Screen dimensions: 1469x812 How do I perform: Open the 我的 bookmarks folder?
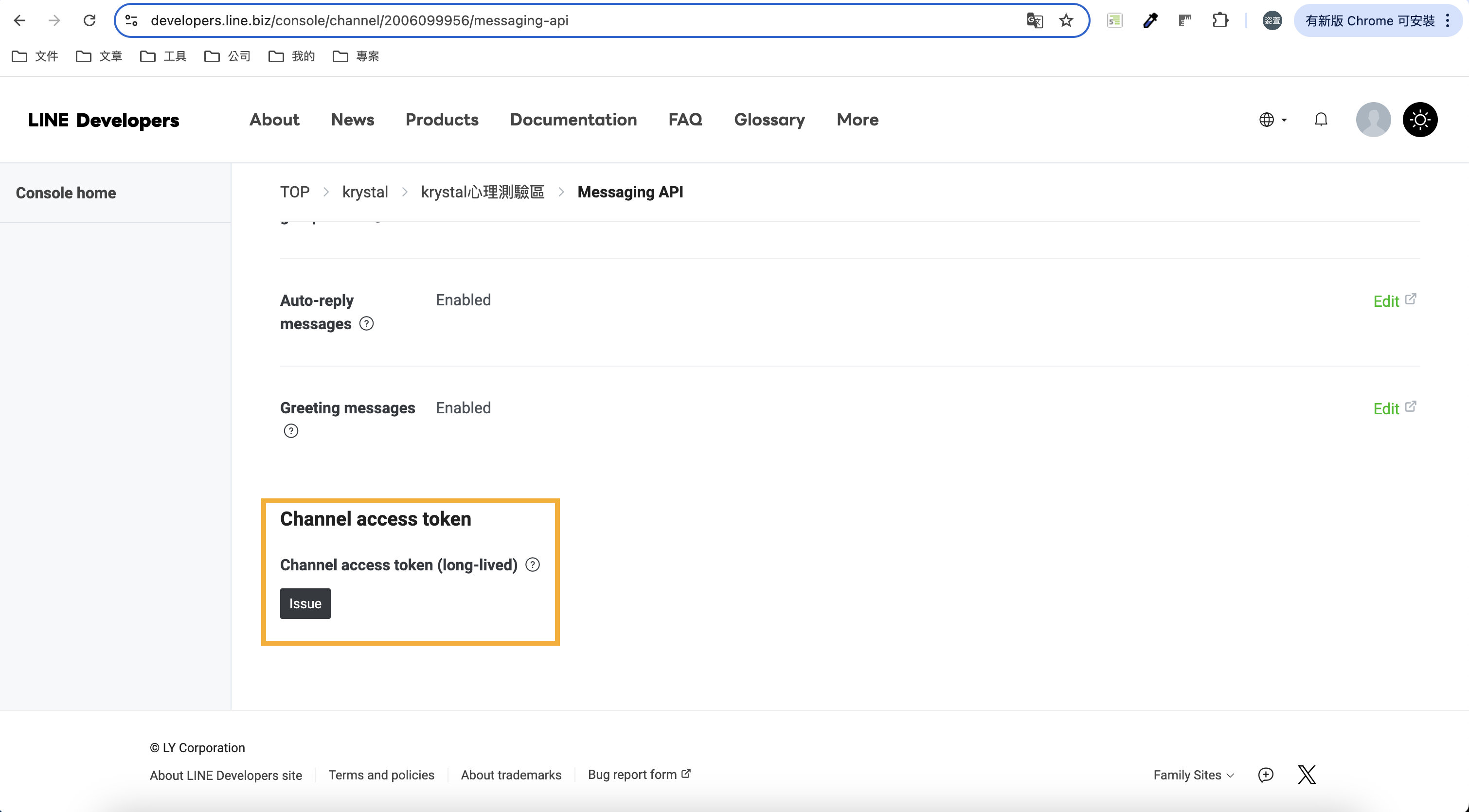tap(292, 56)
